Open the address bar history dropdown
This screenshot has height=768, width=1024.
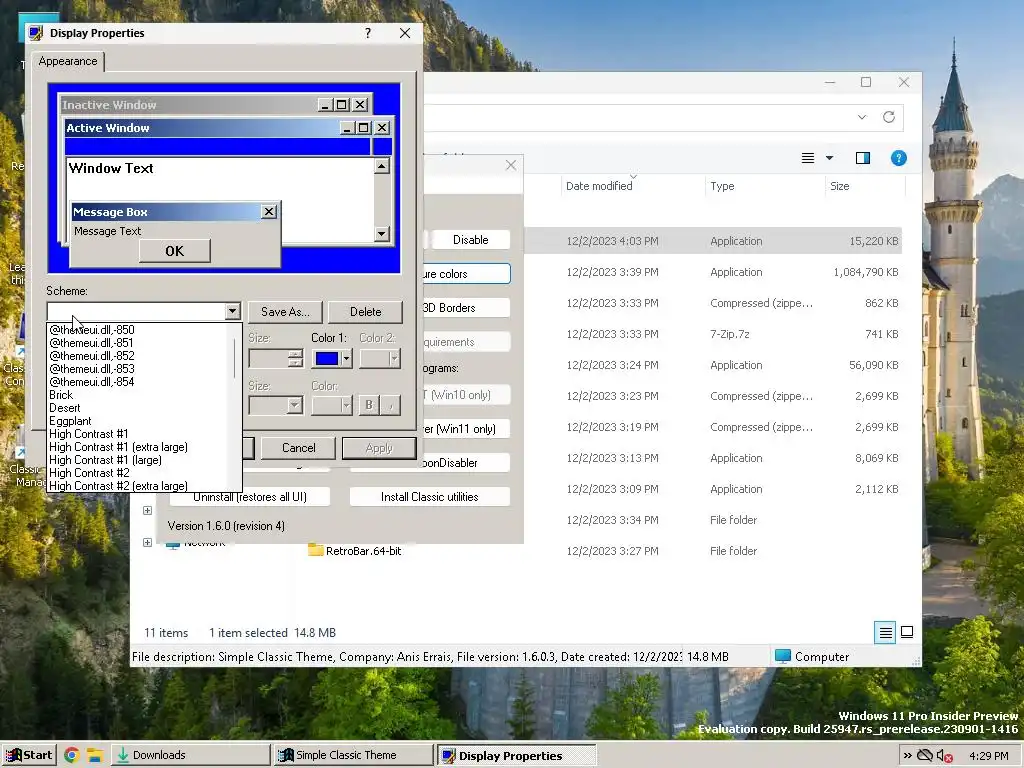pyautogui.click(x=862, y=117)
